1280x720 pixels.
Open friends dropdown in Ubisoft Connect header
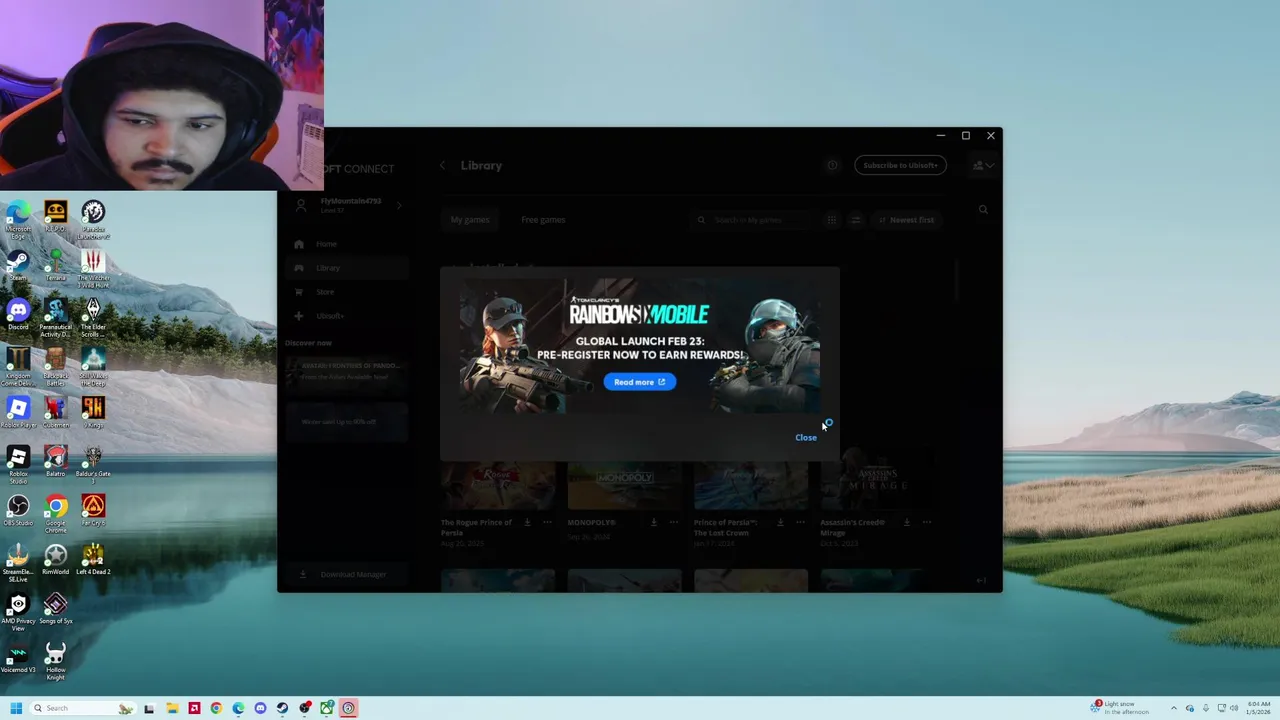pos(983,165)
